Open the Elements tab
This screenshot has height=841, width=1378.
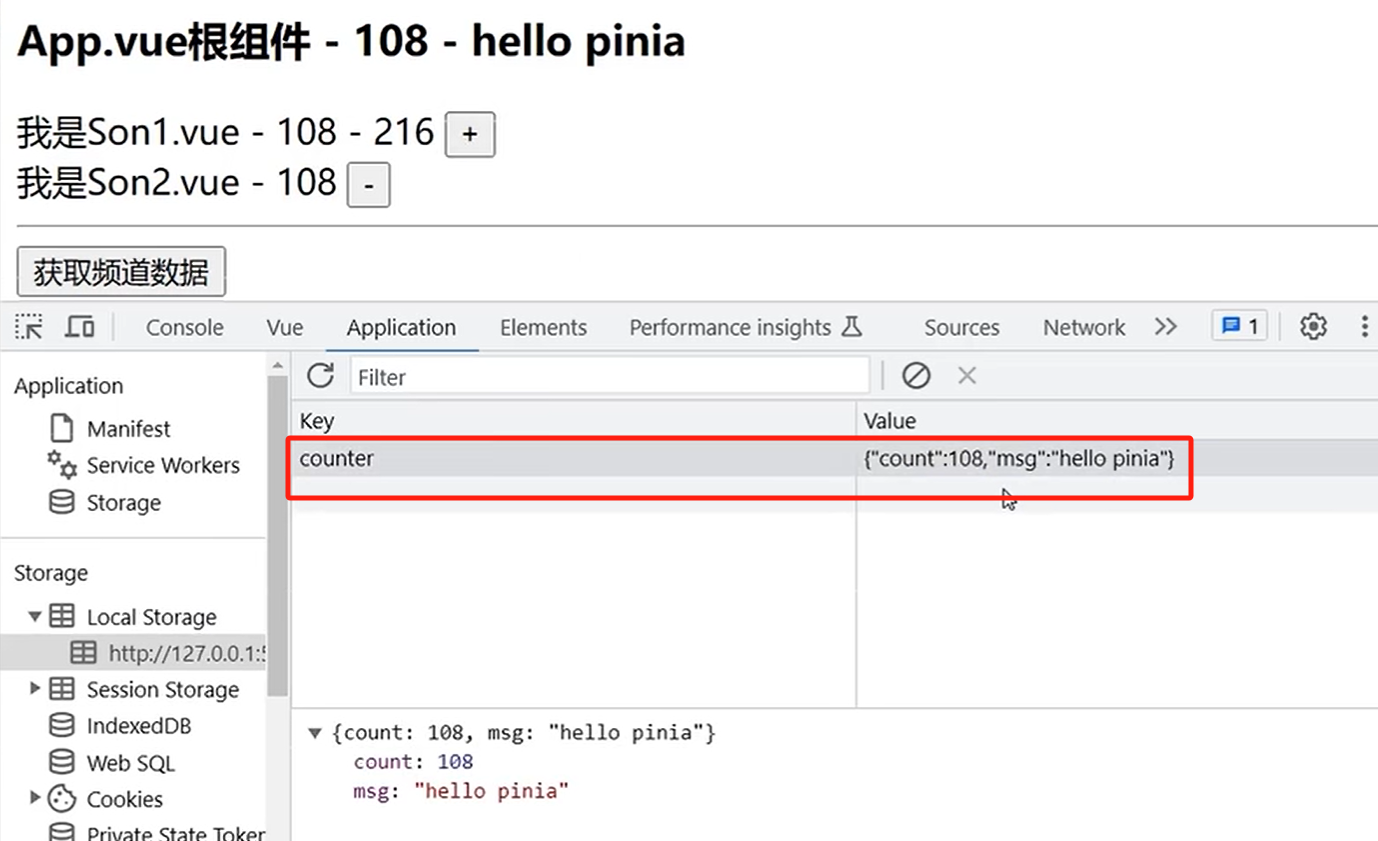click(543, 327)
